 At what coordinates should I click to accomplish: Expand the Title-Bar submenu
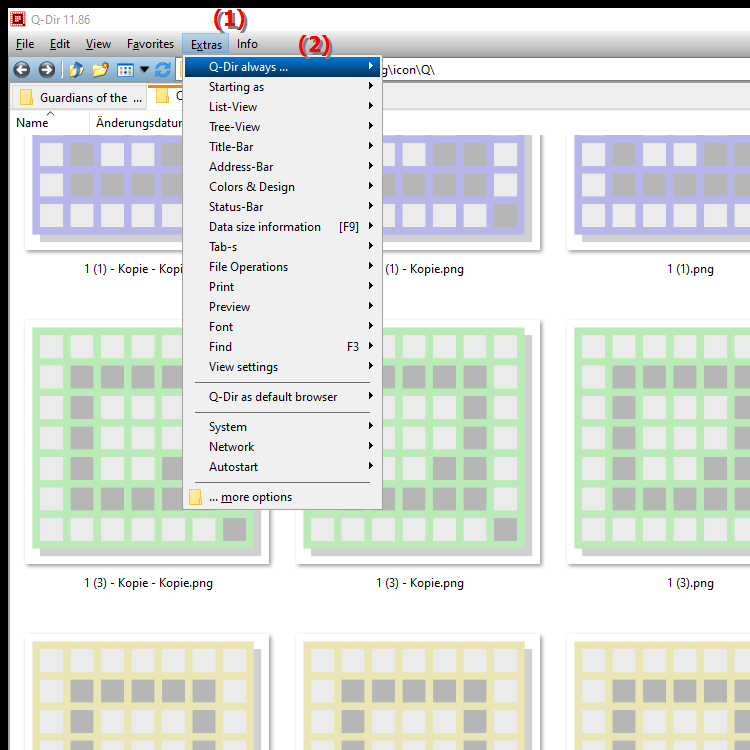coord(282,147)
